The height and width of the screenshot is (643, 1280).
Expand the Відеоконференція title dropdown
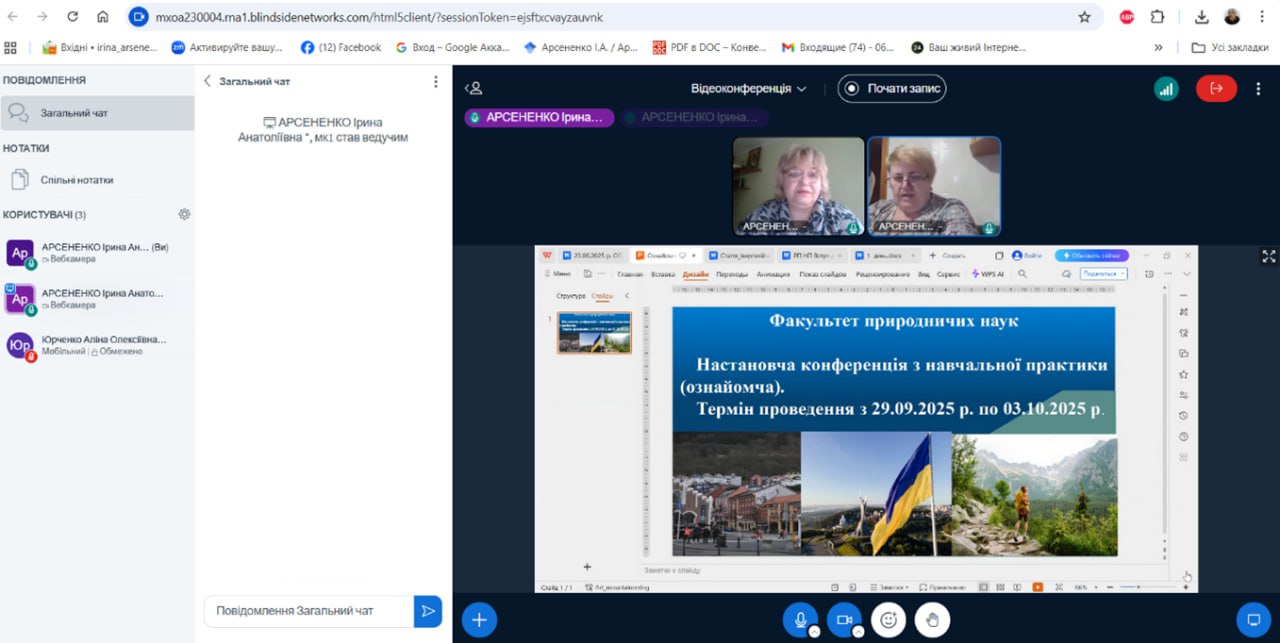748,88
